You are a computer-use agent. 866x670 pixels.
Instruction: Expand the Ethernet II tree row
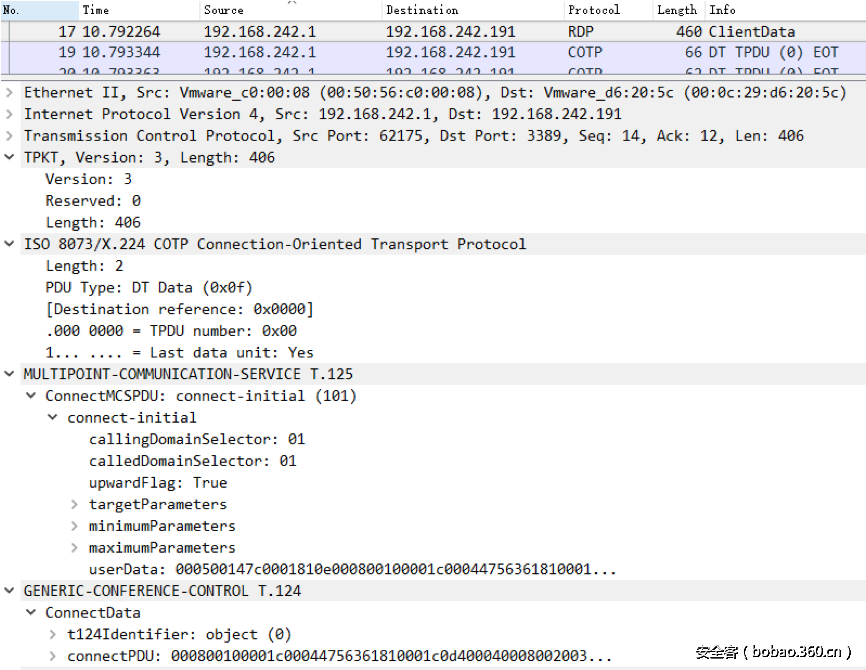(9, 92)
